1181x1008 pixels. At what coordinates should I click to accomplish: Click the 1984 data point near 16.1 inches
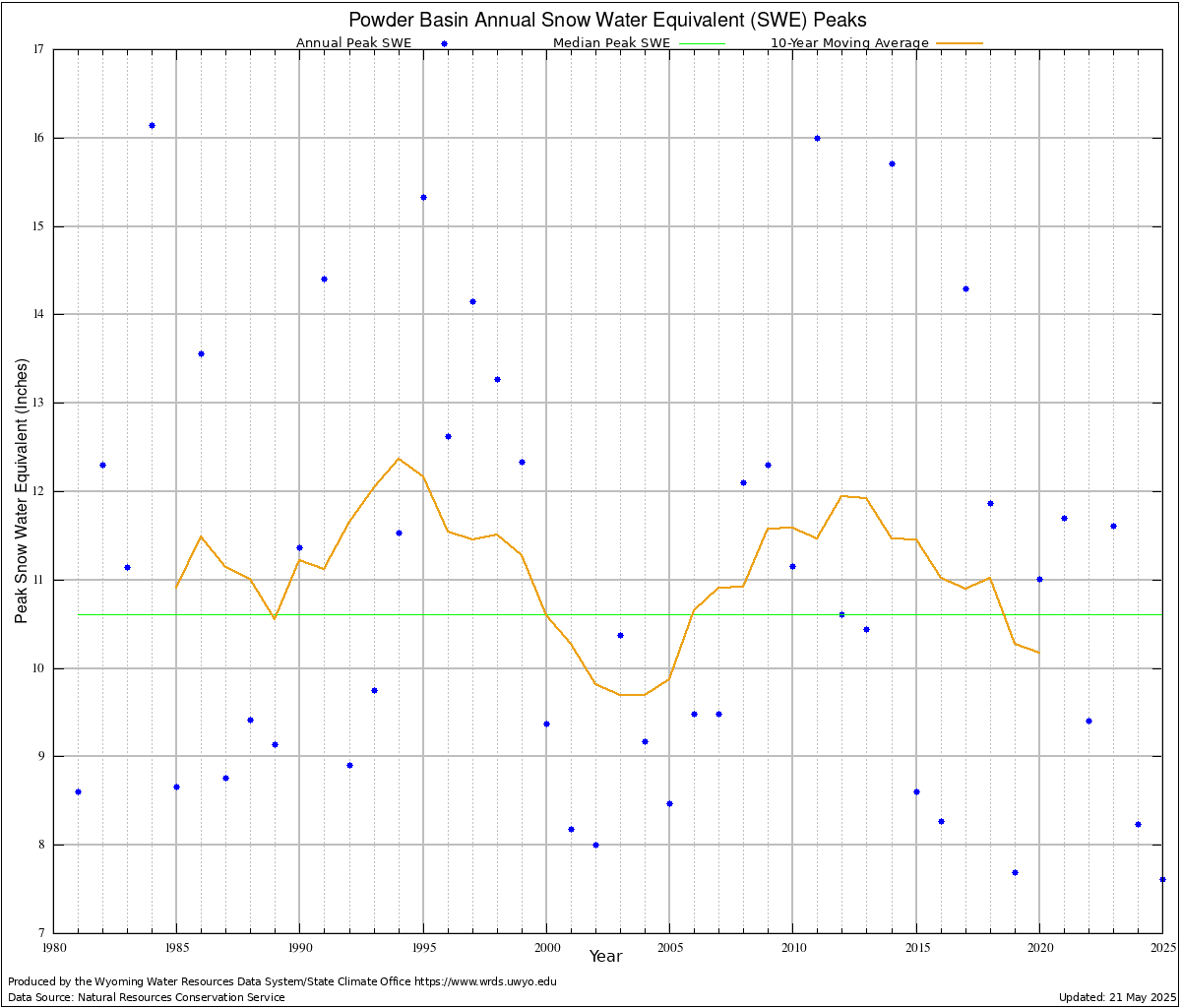(152, 125)
